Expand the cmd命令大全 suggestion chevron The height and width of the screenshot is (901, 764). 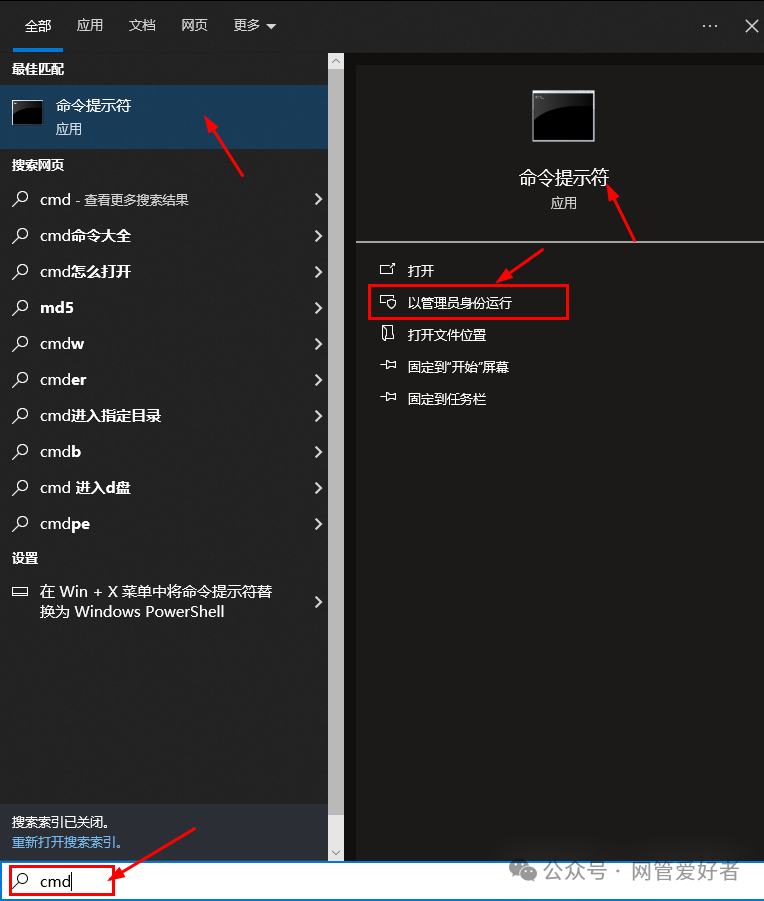point(318,236)
